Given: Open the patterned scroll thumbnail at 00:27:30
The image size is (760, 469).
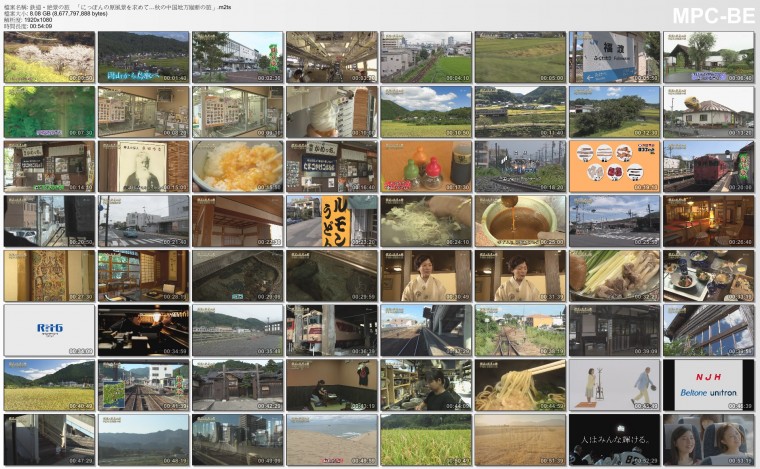Looking at the screenshot, I should pos(49,276).
